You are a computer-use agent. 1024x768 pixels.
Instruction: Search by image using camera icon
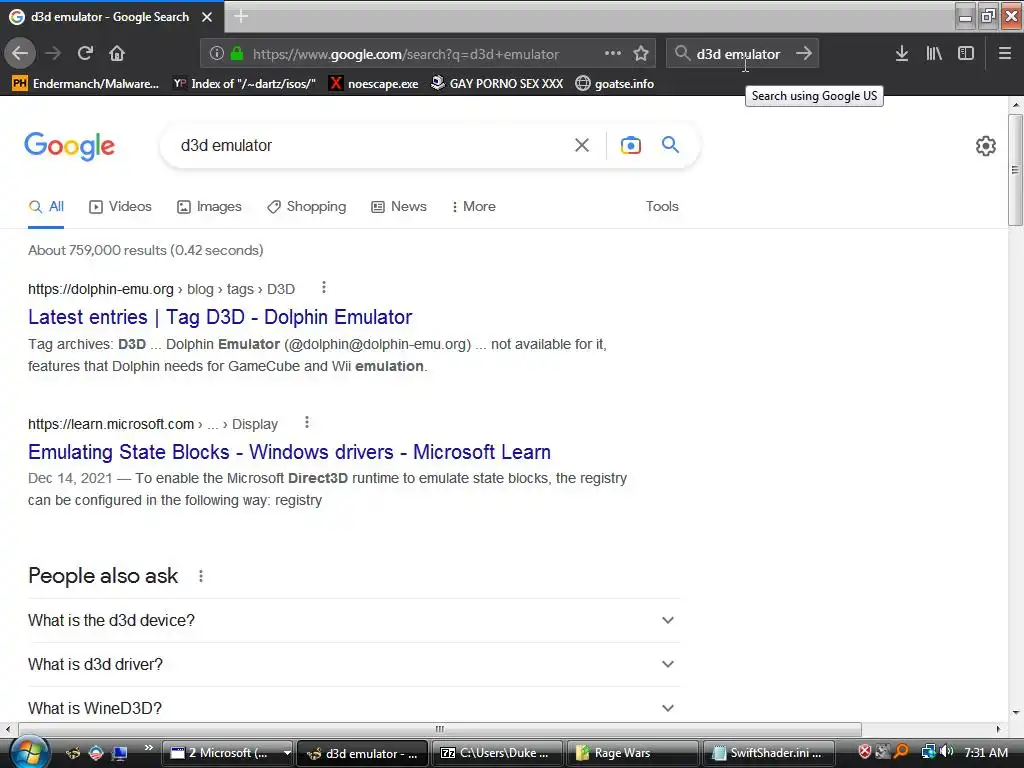(631, 145)
